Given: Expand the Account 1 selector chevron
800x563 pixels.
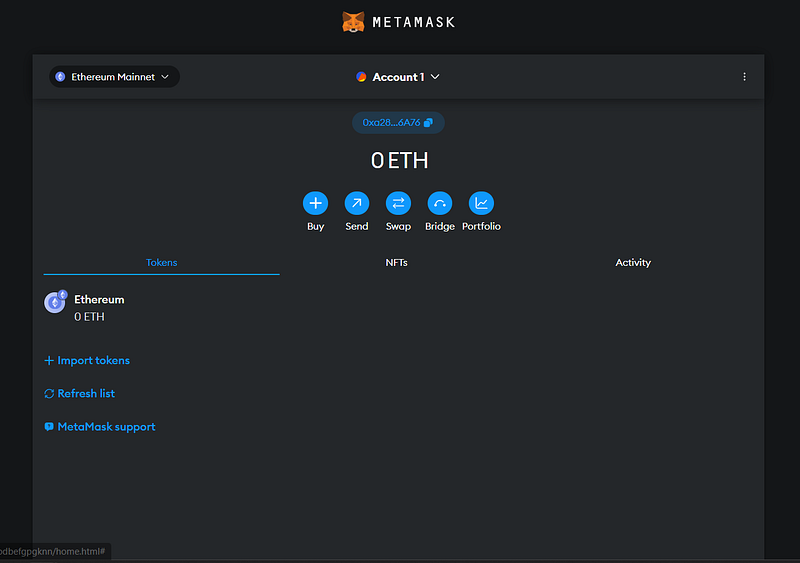Looking at the screenshot, I should click(435, 77).
